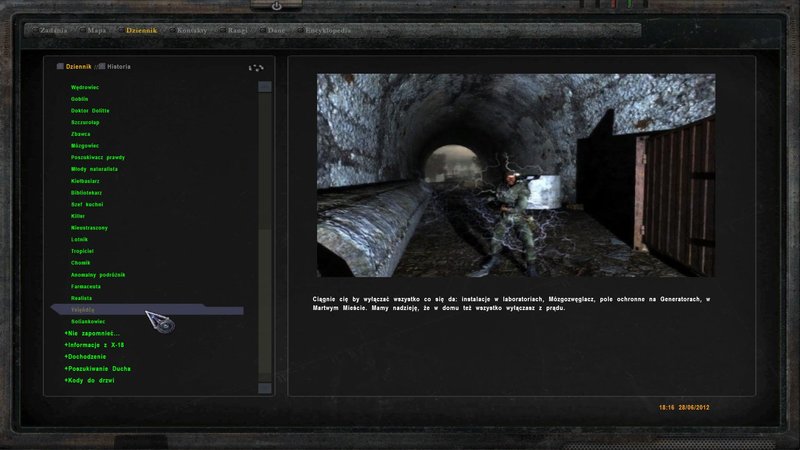Image resolution: width=800 pixels, height=450 pixels.
Task: Open the Dane tab
Action: [276, 31]
